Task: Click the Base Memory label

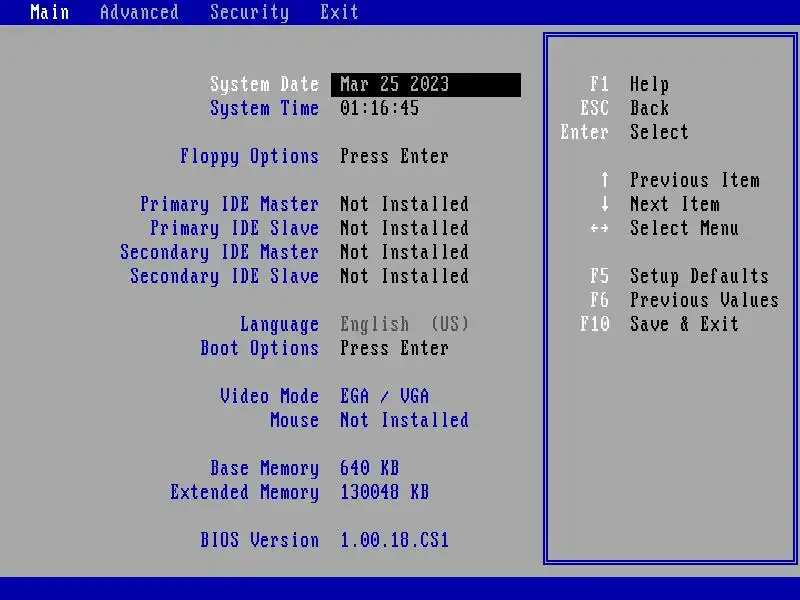Action: click(265, 469)
